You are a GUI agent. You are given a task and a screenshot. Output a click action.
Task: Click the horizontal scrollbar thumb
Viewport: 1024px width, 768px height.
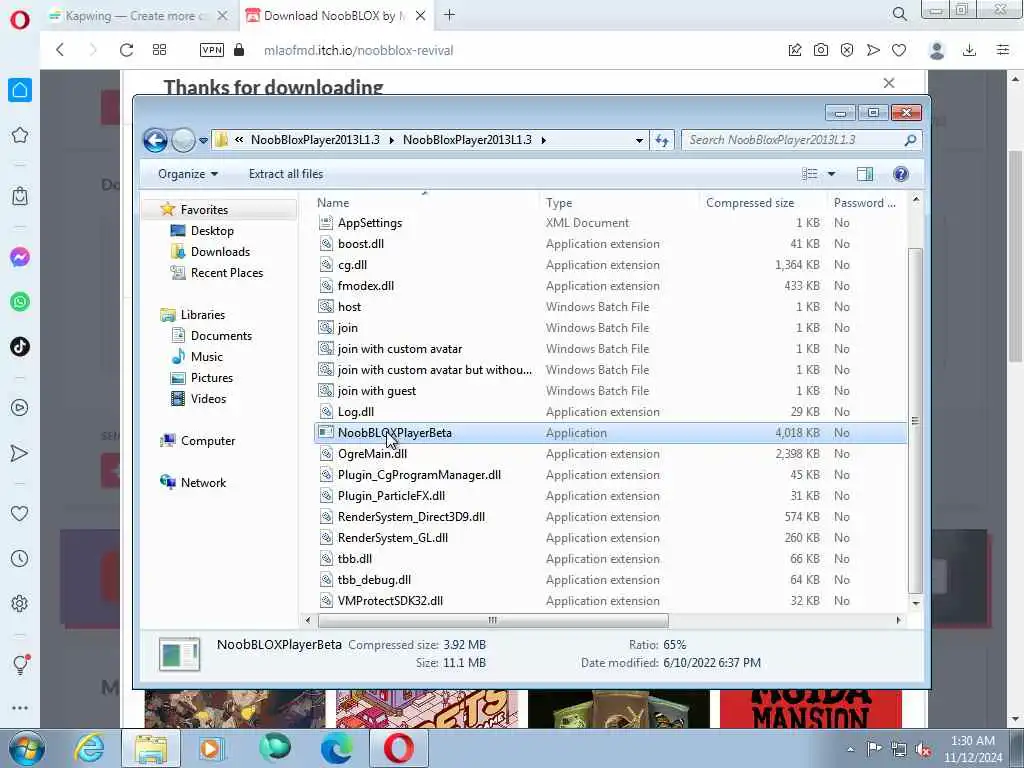coord(493,620)
